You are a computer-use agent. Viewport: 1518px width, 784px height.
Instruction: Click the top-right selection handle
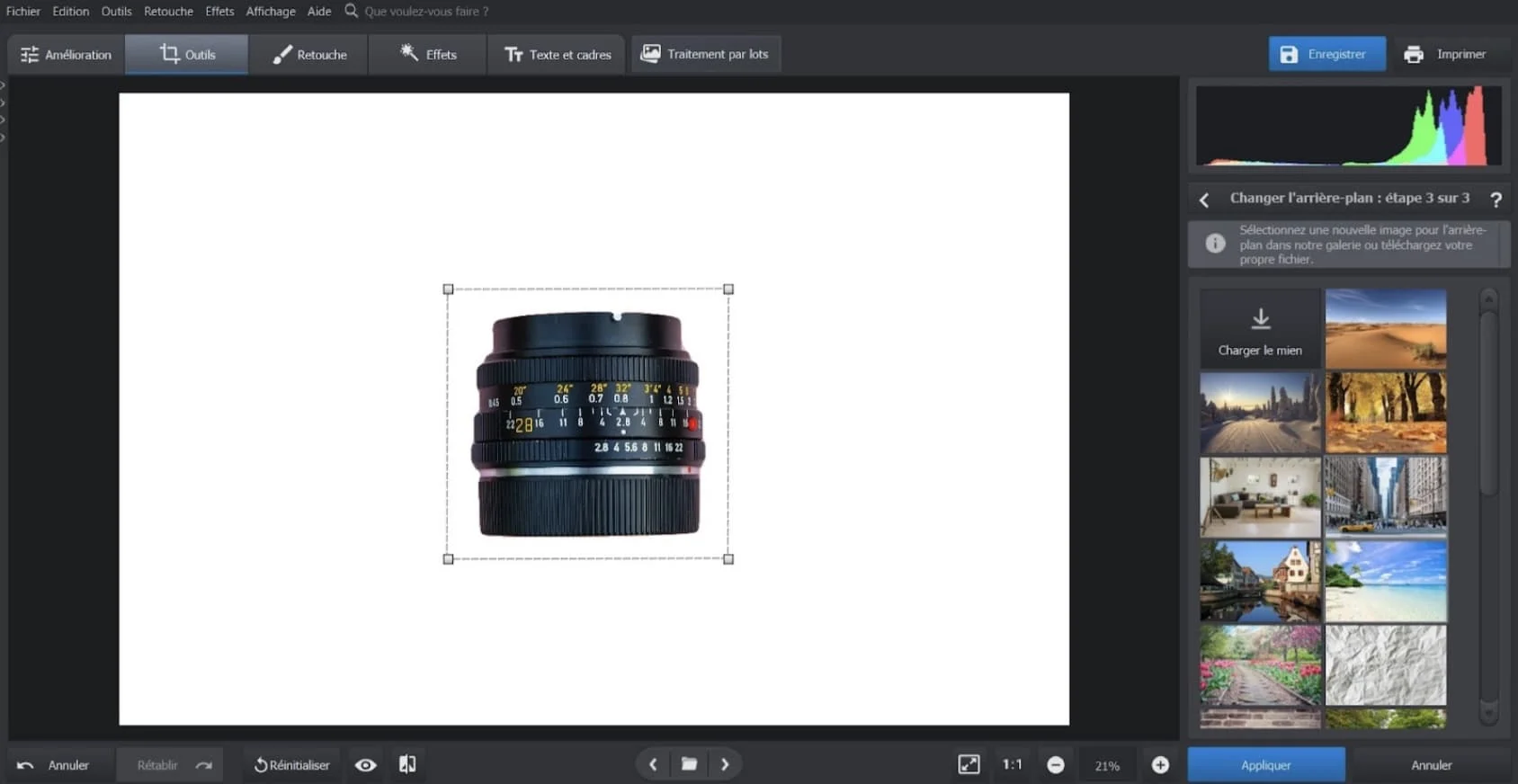(x=728, y=290)
